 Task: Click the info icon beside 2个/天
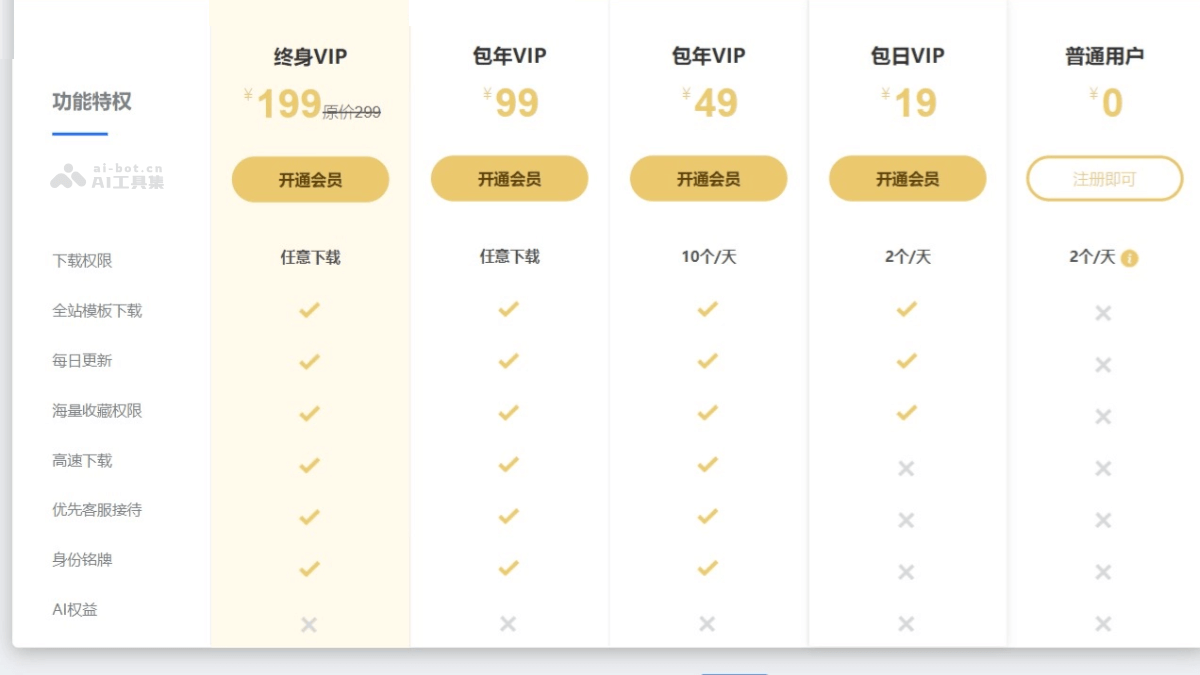point(1130,258)
